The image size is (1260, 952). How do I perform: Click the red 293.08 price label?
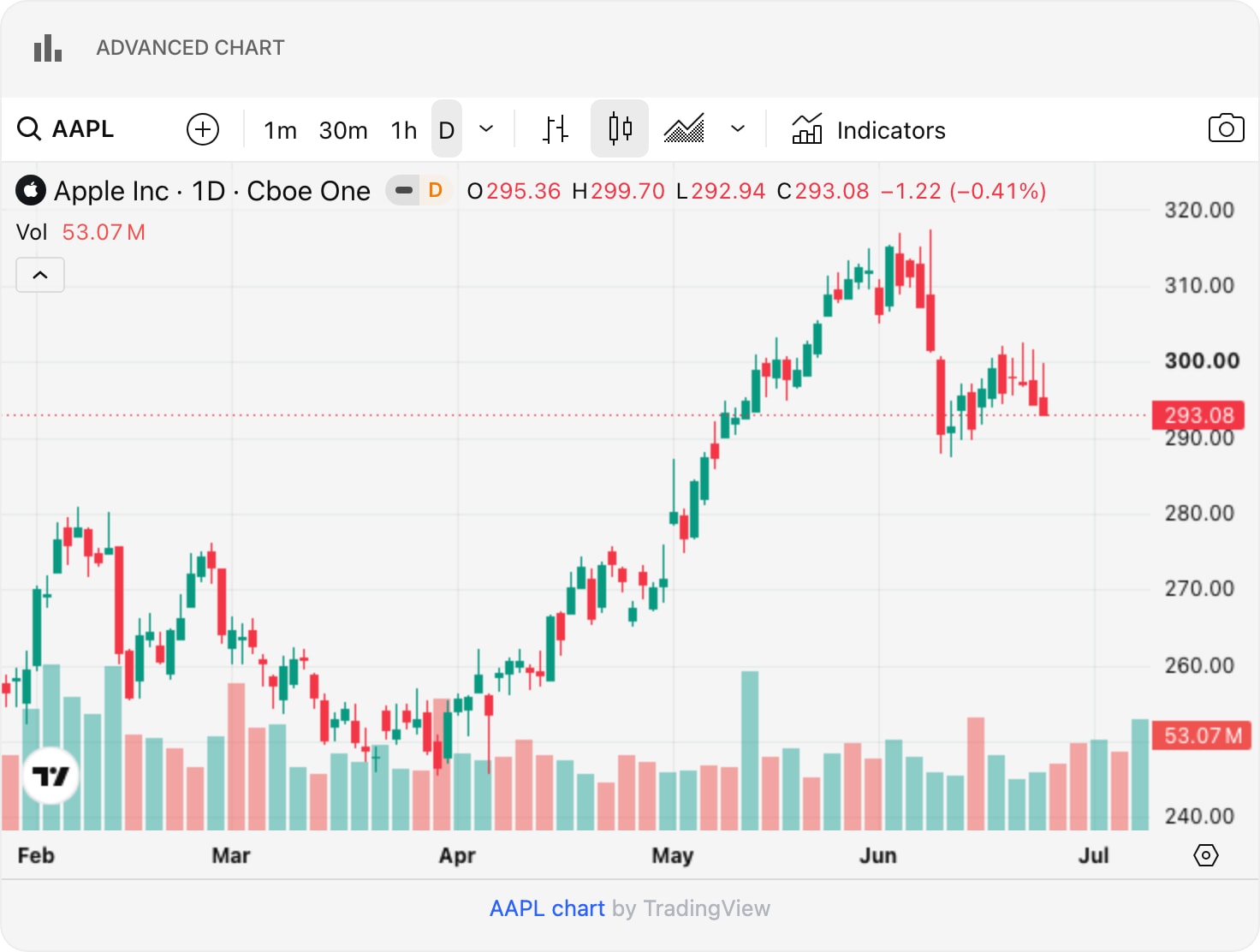1198,415
